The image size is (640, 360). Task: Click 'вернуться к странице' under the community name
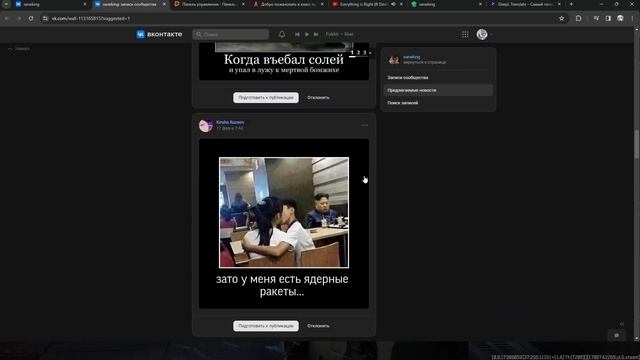tap(425, 62)
